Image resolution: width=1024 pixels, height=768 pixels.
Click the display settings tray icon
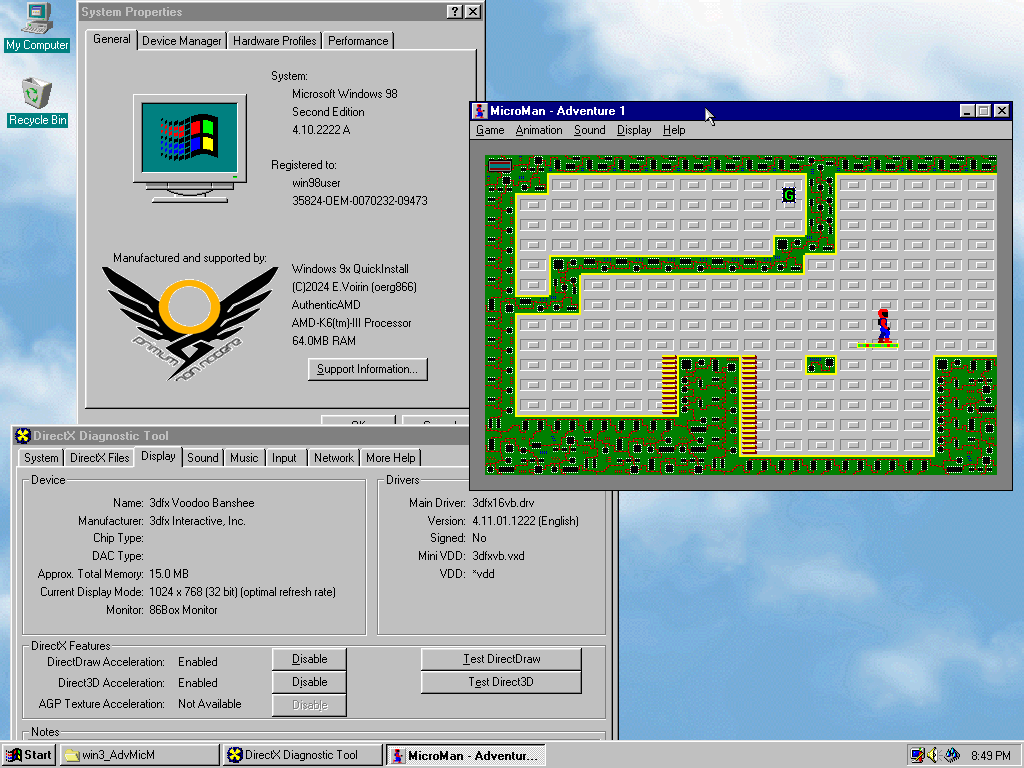point(918,755)
